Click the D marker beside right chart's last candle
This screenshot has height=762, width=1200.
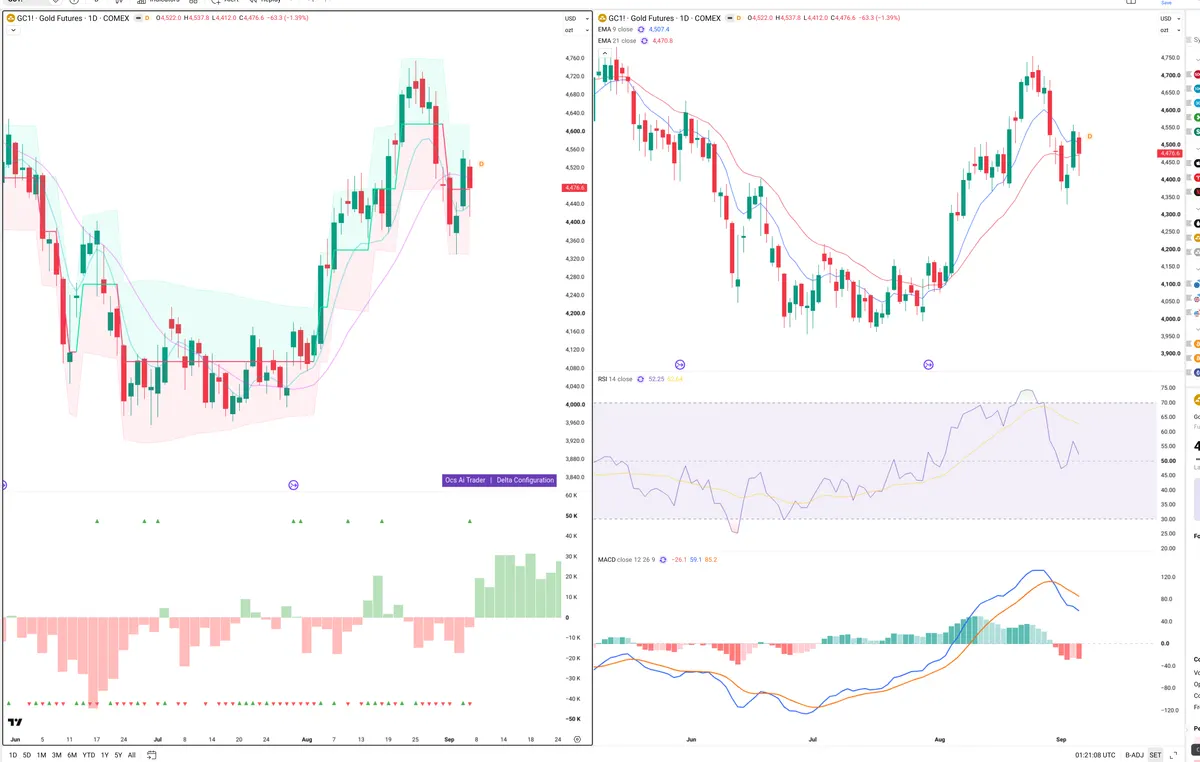(1089, 136)
